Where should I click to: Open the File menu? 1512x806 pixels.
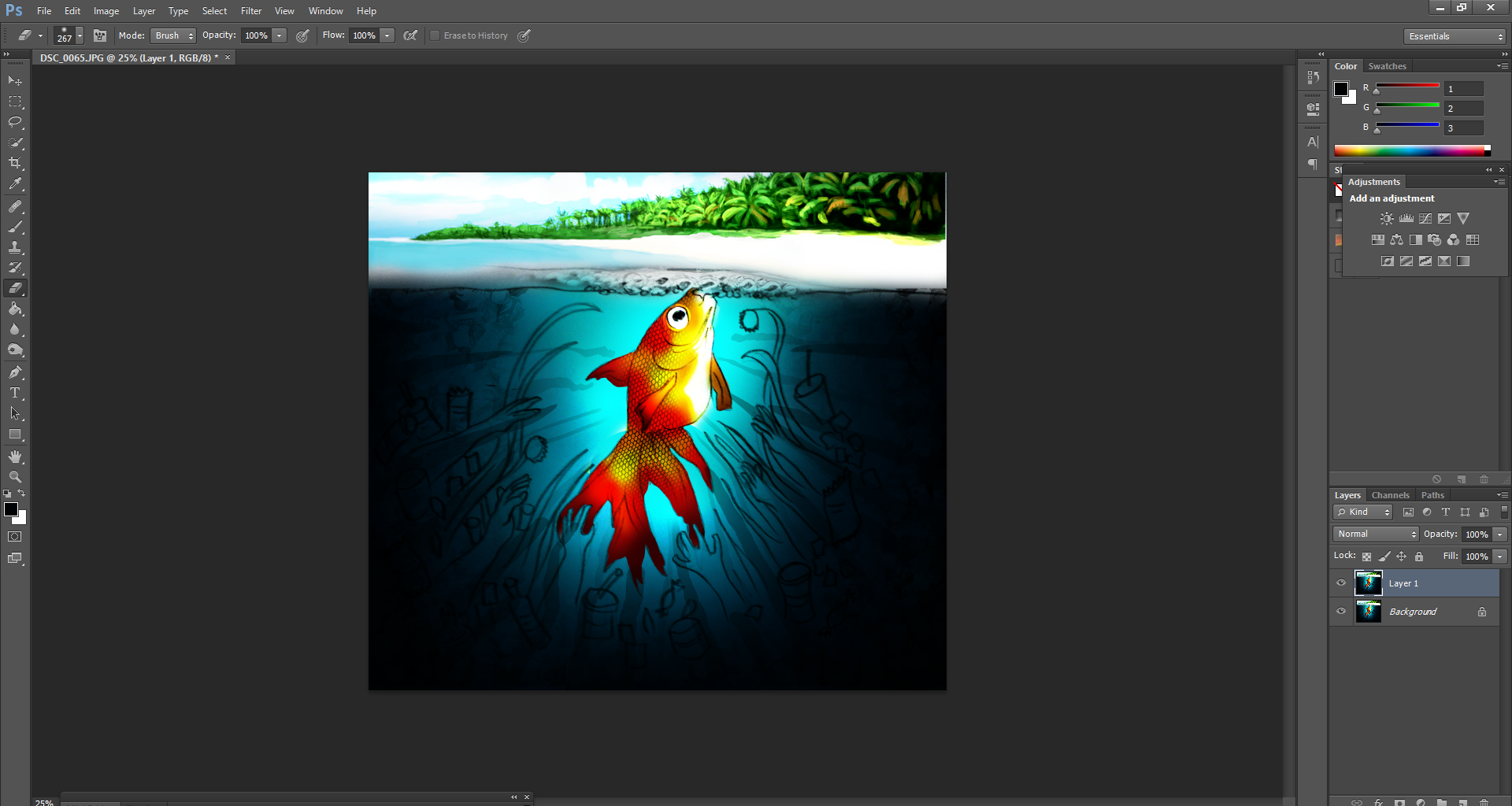[x=44, y=11]
